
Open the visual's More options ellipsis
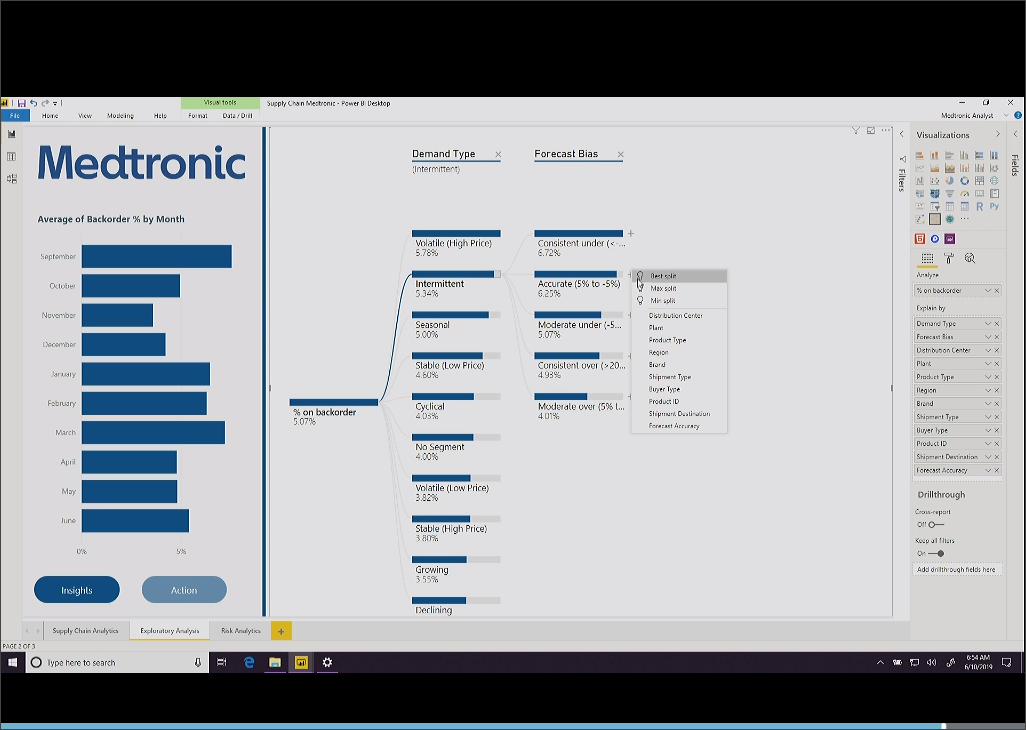point(886,131)
